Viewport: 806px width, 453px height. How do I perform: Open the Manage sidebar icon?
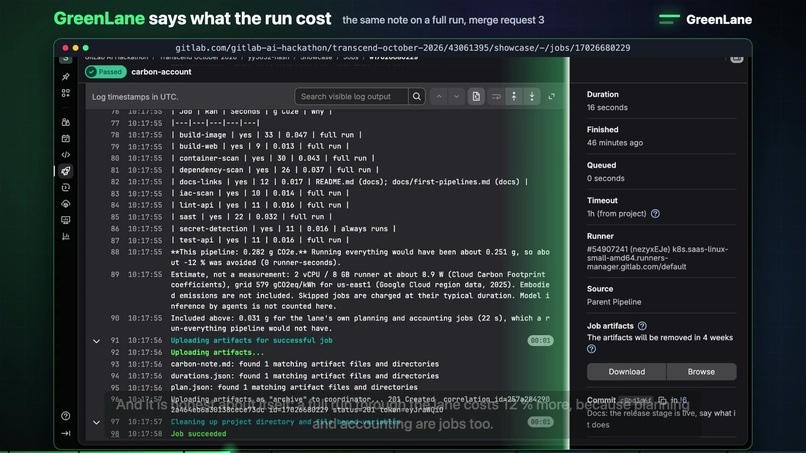point(66,122)
